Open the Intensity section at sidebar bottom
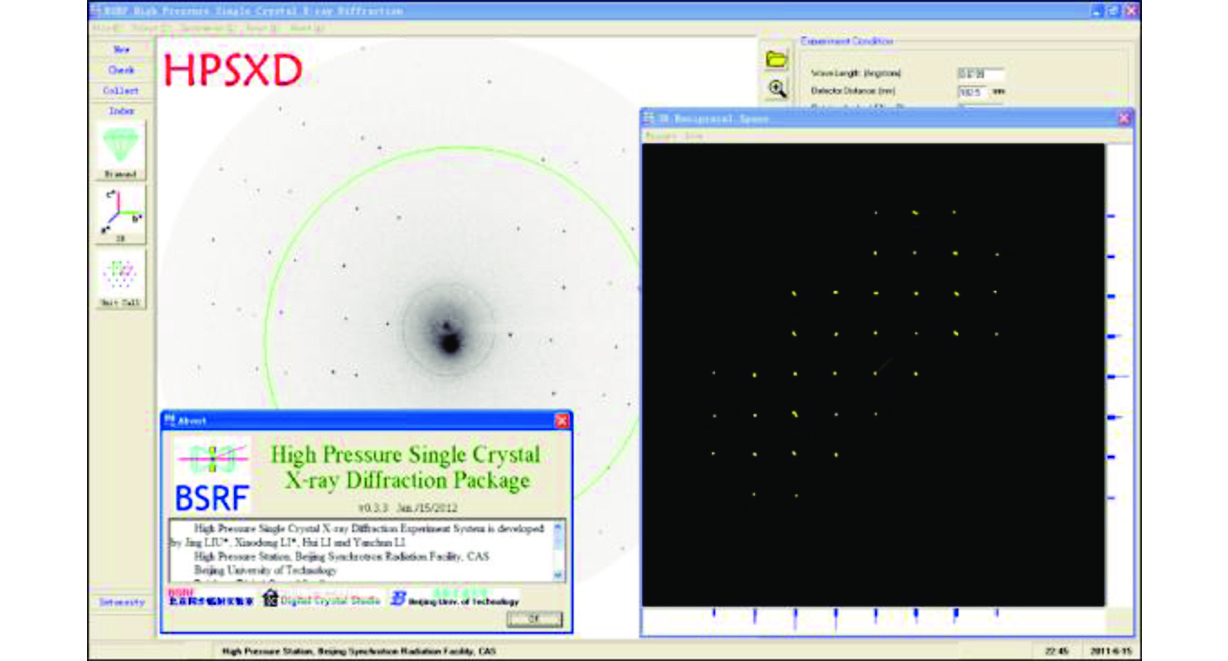 121,602
